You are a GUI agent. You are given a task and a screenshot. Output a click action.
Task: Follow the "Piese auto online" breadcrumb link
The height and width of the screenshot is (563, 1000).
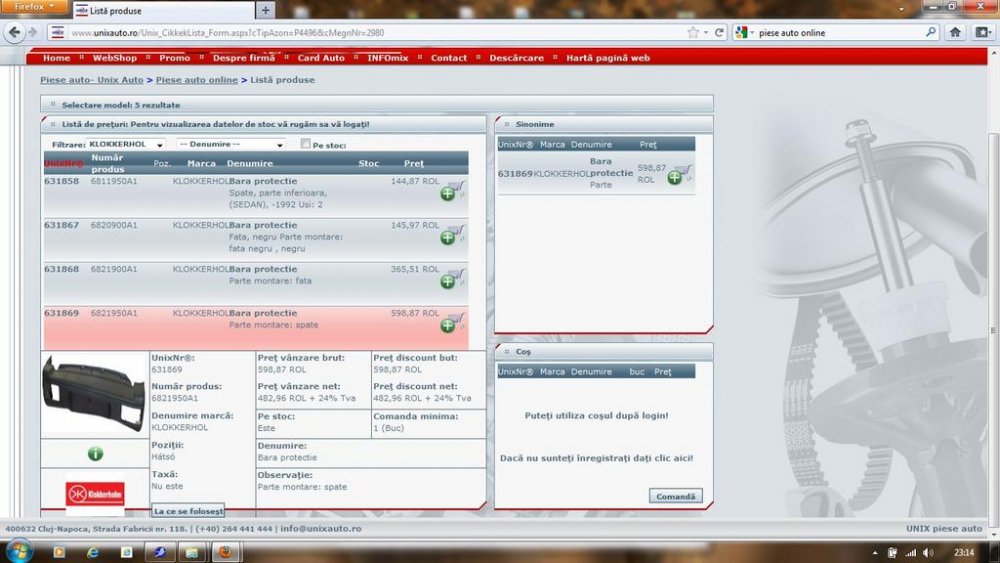tap(196, 80)
